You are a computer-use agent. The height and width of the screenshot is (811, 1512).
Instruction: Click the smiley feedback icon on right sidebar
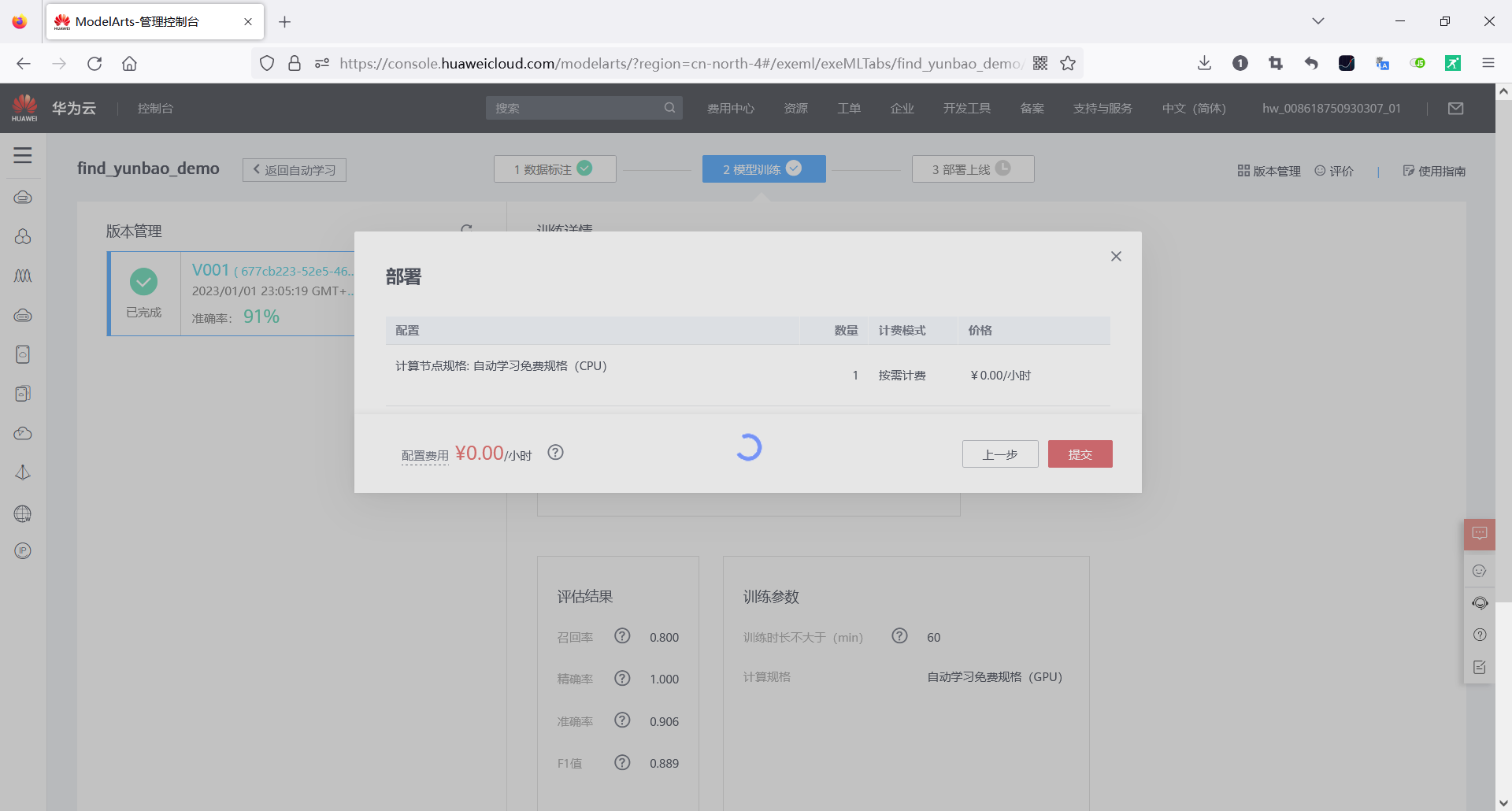click(1479, 571)
